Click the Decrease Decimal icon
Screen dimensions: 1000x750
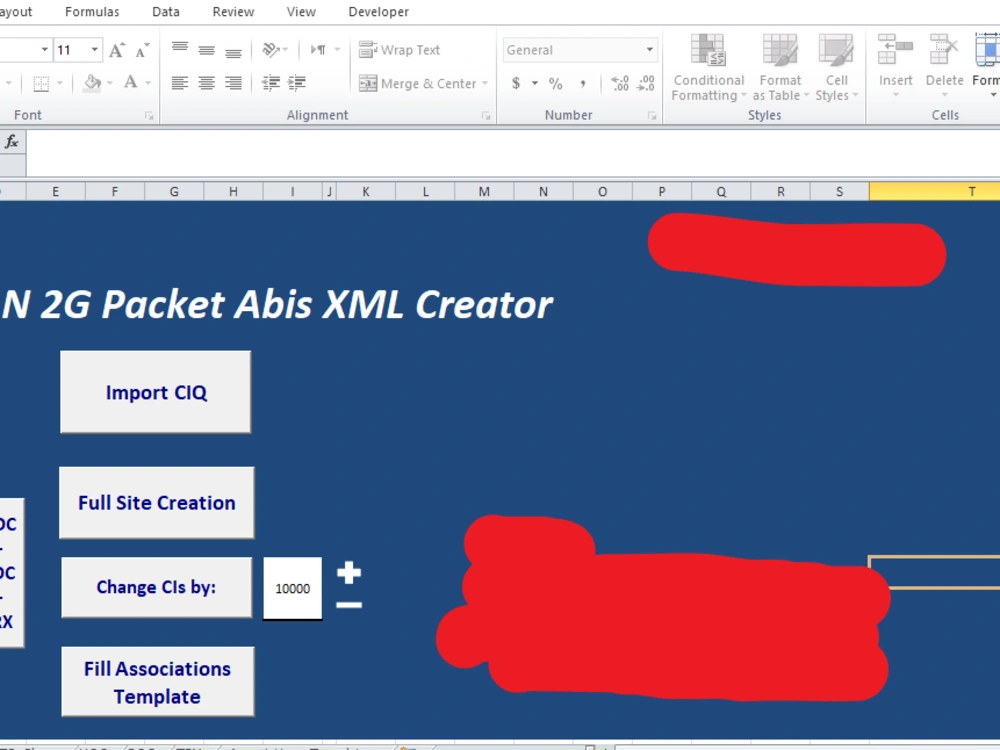click(645, 84)
